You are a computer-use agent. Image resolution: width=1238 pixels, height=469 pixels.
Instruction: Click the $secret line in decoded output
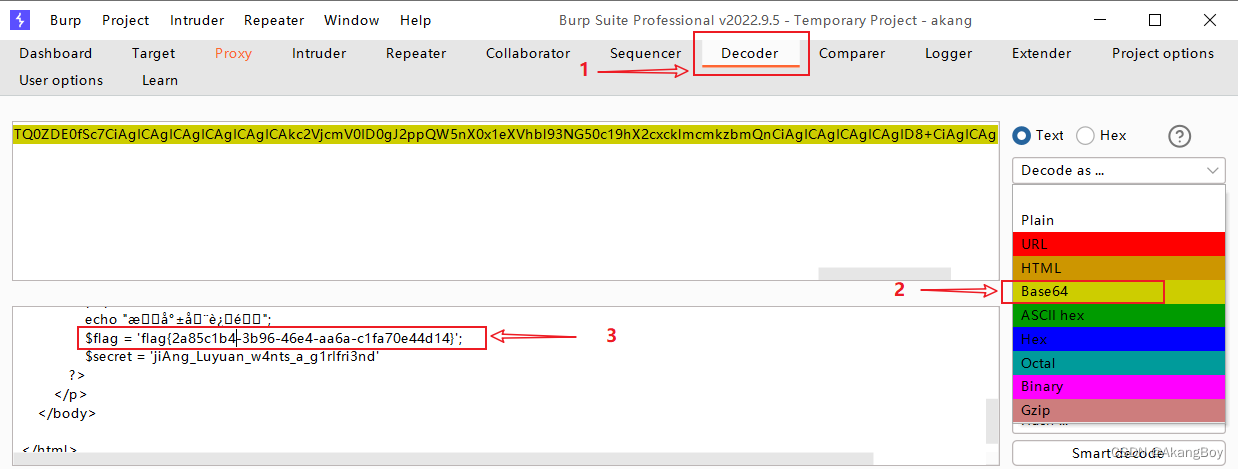point(232,356)
